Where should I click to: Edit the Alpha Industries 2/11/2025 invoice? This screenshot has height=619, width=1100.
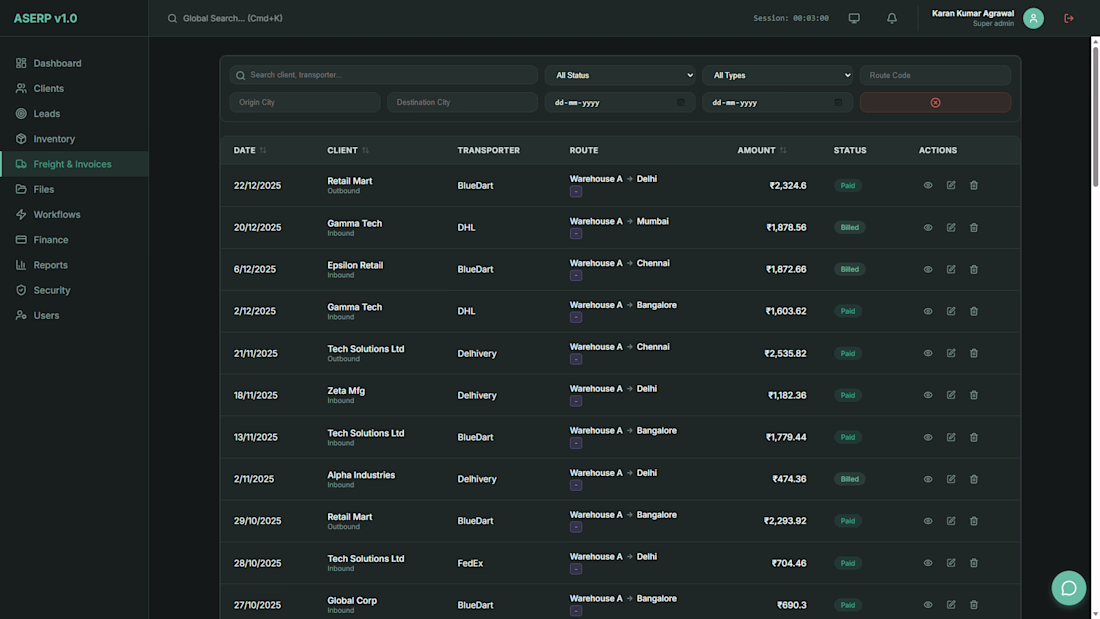point(951,479)
